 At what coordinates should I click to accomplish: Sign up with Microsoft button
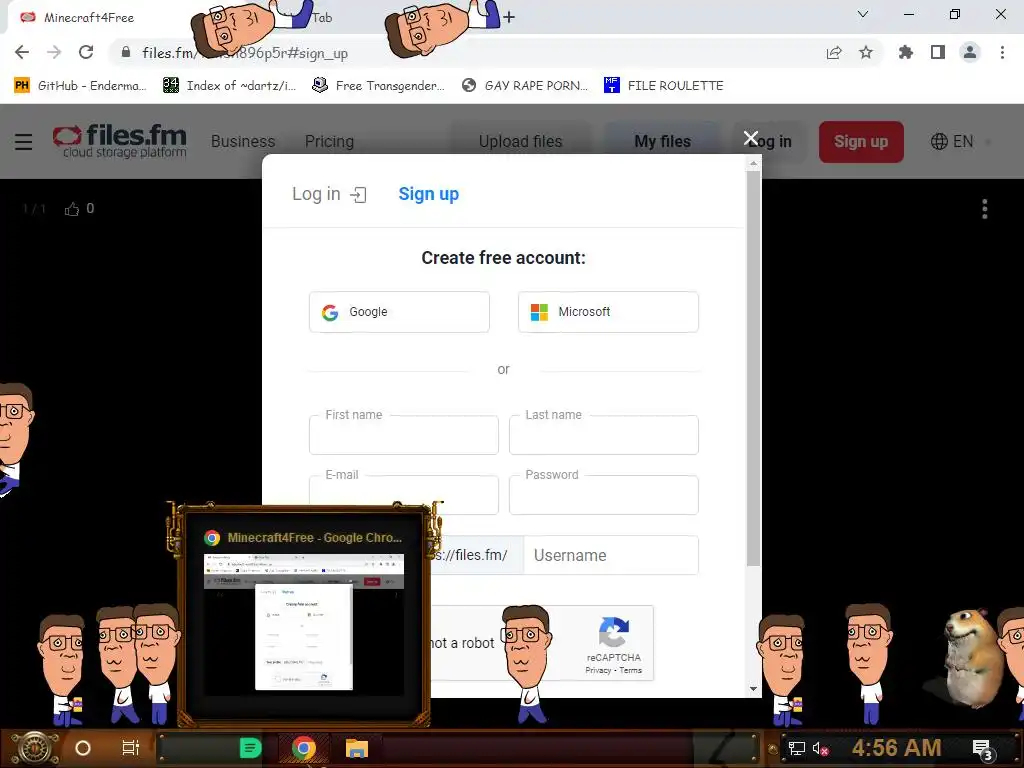point(608,312)
